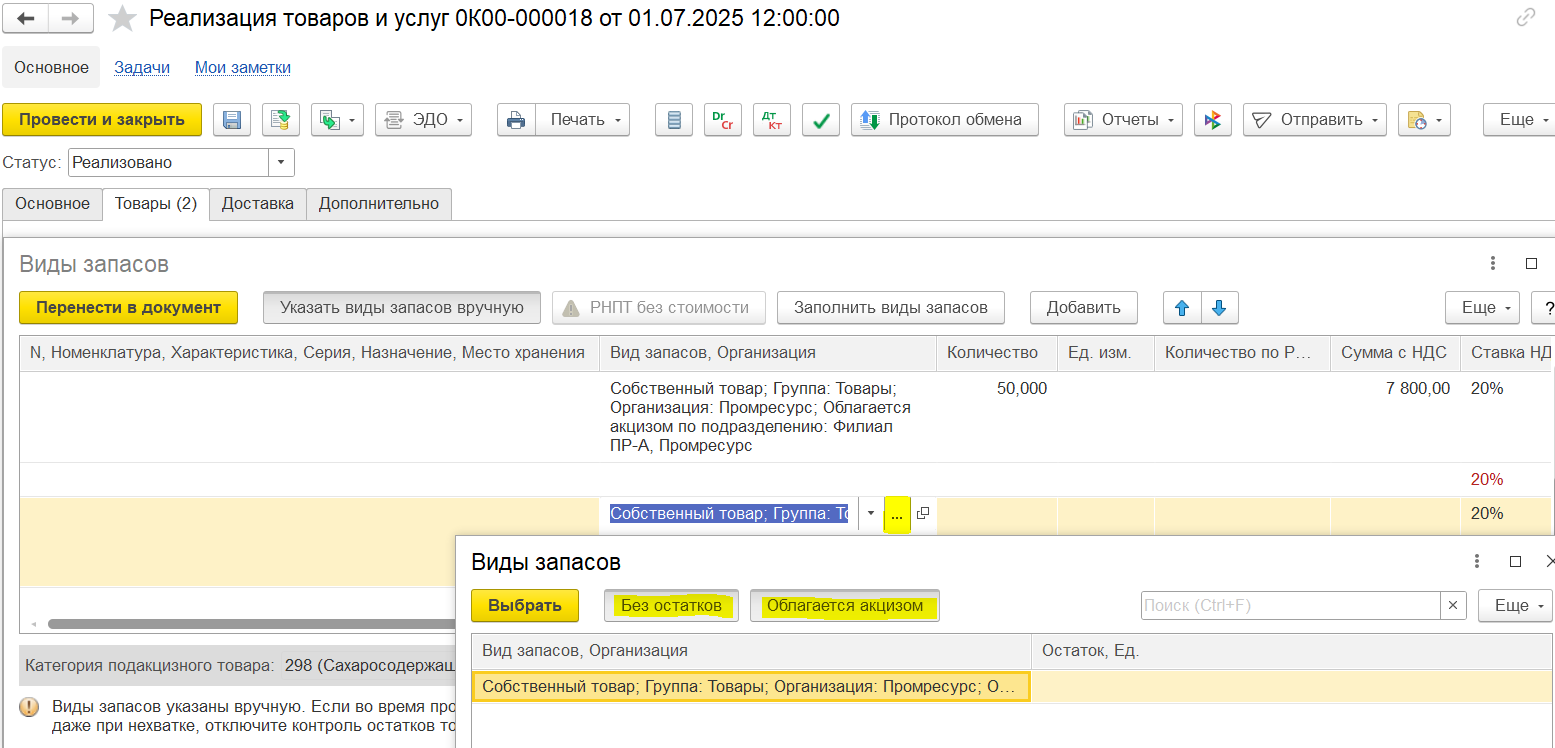Image resolution: width=1555 pixels, height=748 pixels.
Task: Add document to favorites with the star
Action: tap(123, 18)
